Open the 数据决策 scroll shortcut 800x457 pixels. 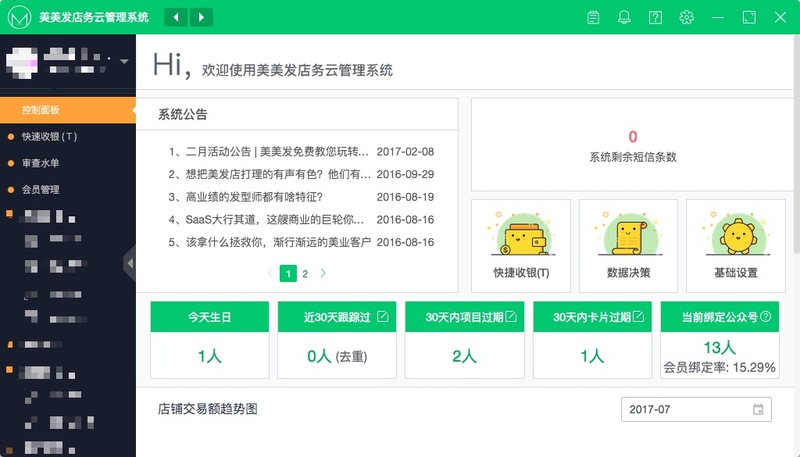[629, 246]
